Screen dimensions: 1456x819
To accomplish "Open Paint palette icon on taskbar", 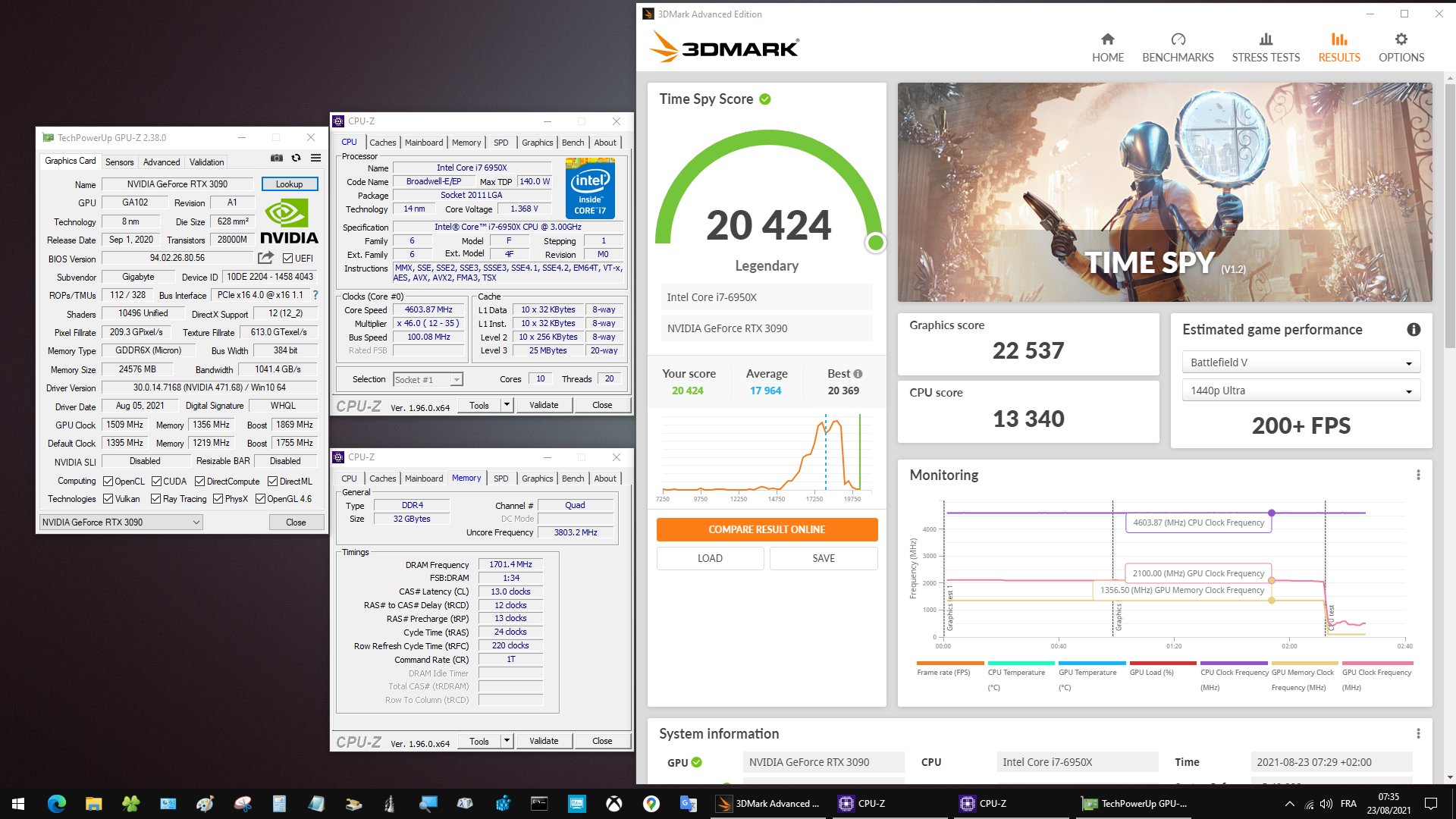I will pos(205,803).
